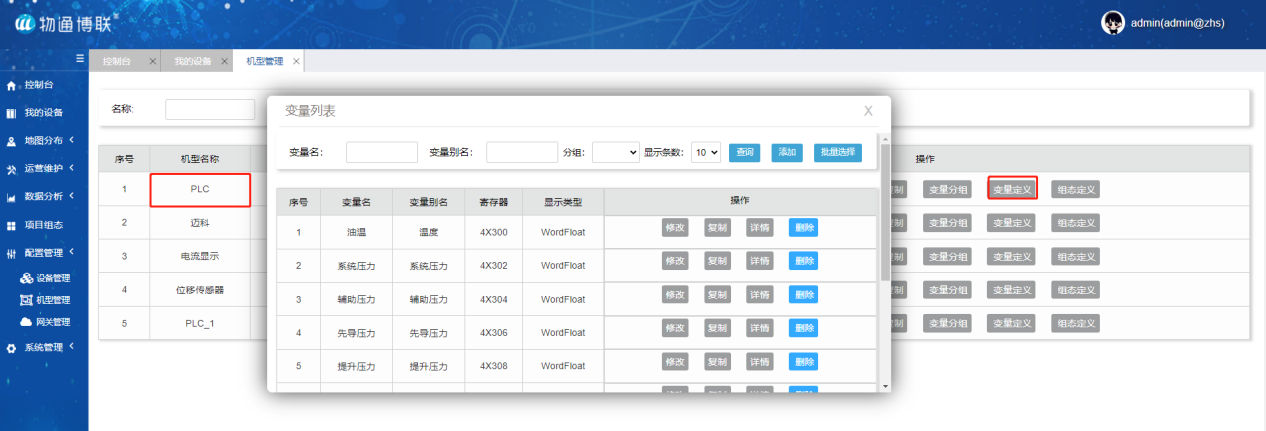Viewport: 1266px width, 431px height.
Task: Click the 我的设备 sidebar icon
Action: click(11, 113)
